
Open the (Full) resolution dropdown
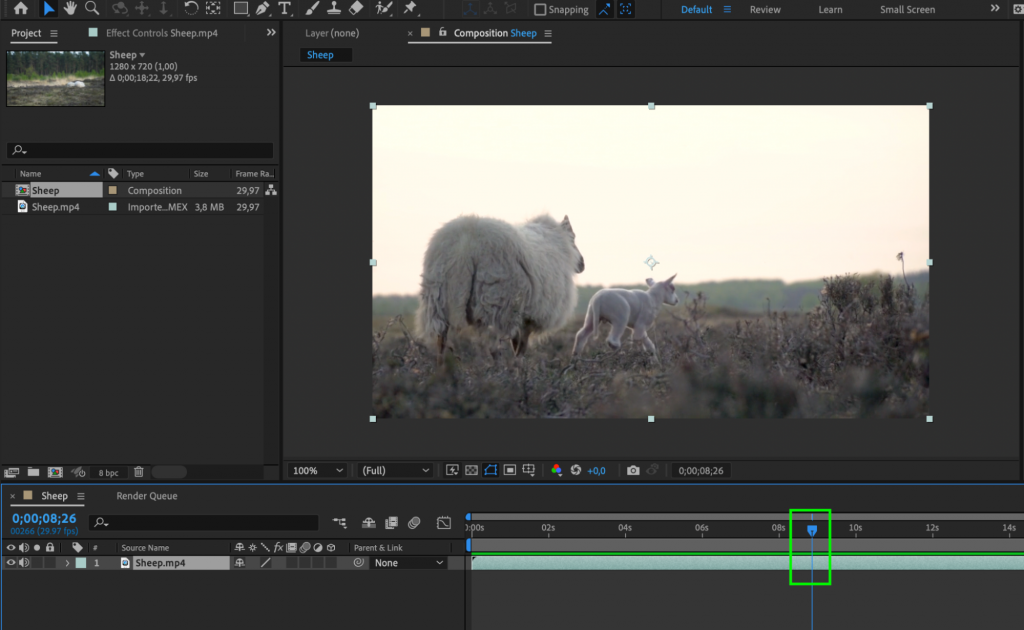click(x=394, y=470)
